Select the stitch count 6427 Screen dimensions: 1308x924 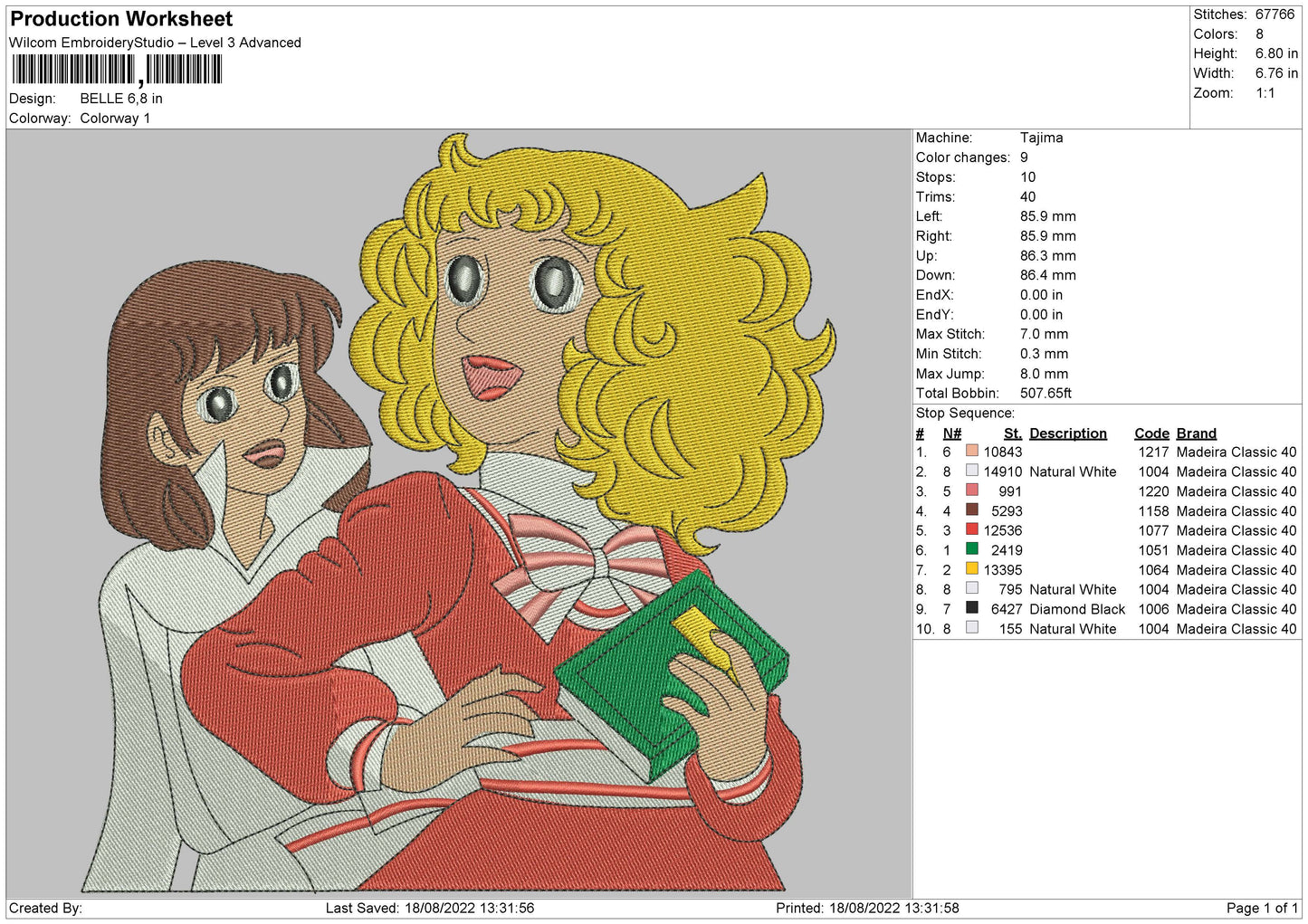pyautogui.click(x=1007, y=609)
